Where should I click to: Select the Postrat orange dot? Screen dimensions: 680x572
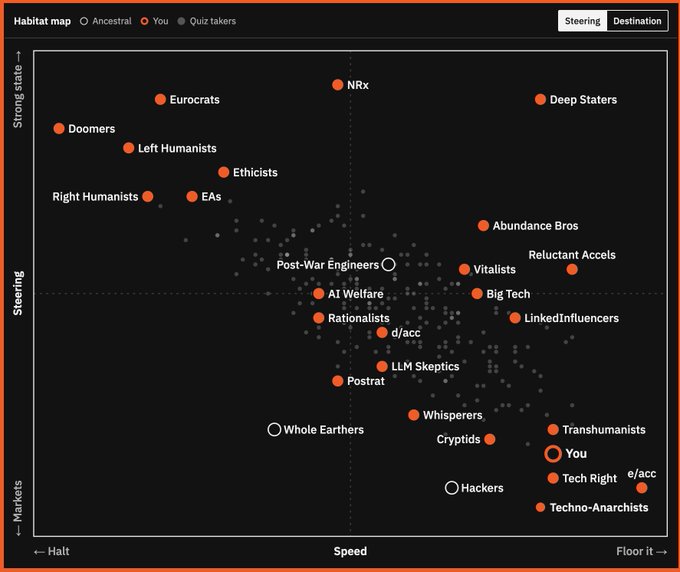click(x=337, y=381)
